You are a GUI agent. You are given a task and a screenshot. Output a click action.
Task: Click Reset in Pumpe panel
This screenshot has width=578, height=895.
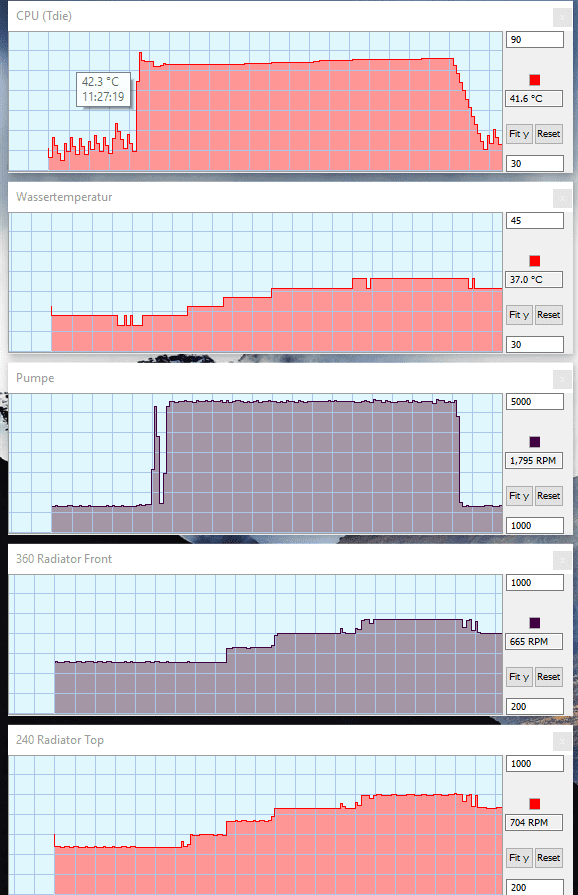(549, 496)
